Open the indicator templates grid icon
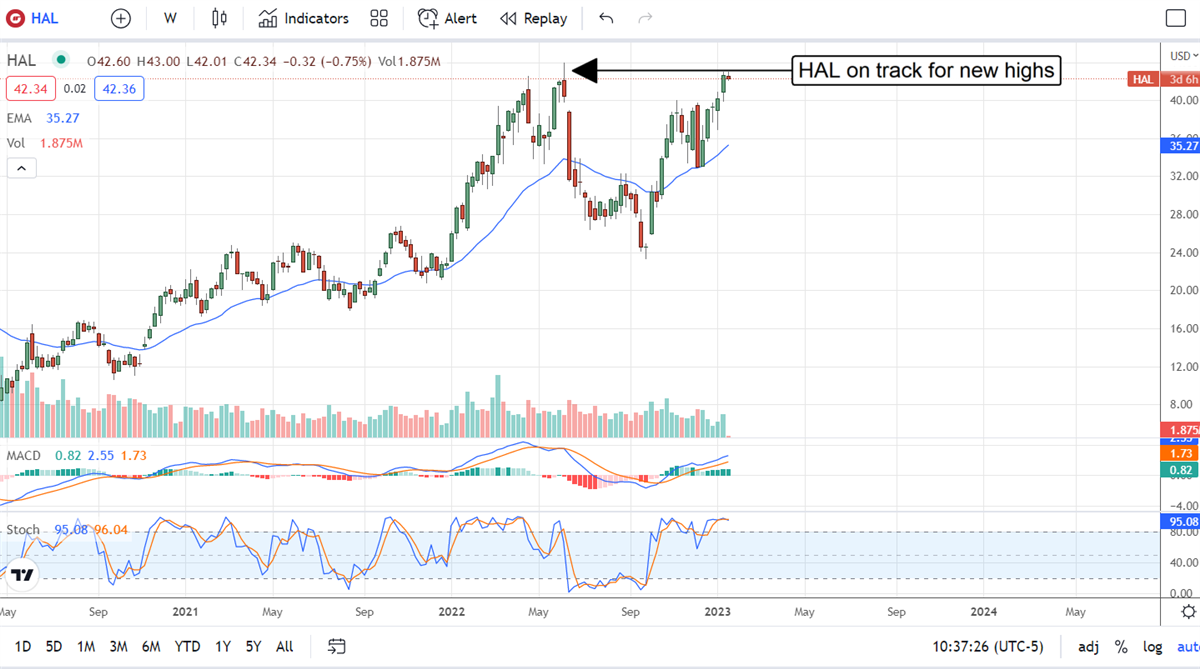Screen dimensions: 1200x669 pos(379,18)
